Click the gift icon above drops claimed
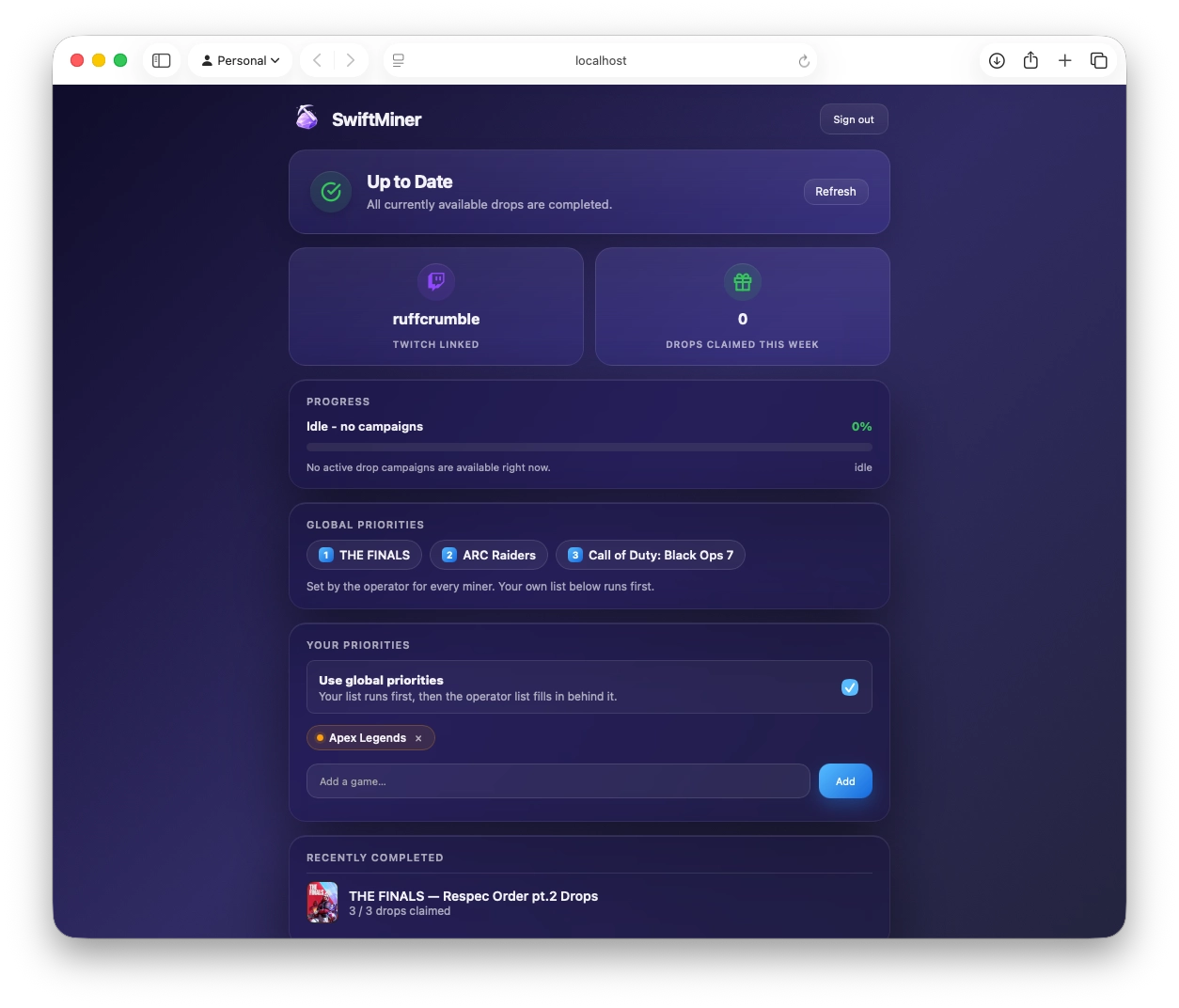 click(743, 281)
